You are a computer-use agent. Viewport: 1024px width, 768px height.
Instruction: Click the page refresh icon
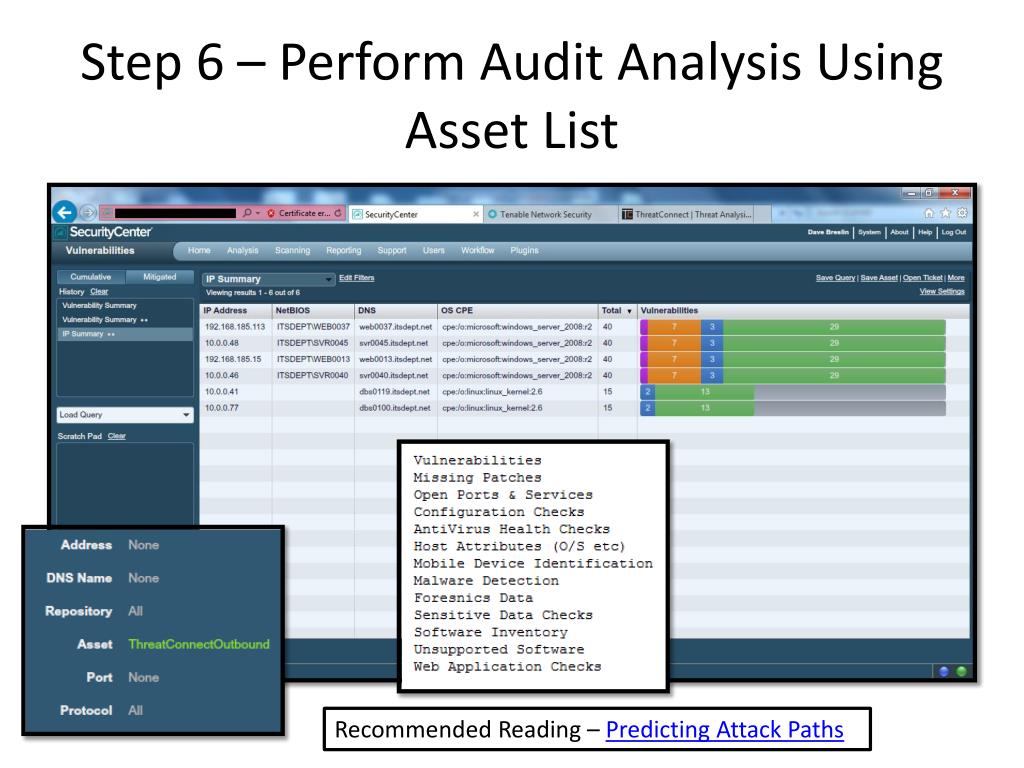pos(338,213)
